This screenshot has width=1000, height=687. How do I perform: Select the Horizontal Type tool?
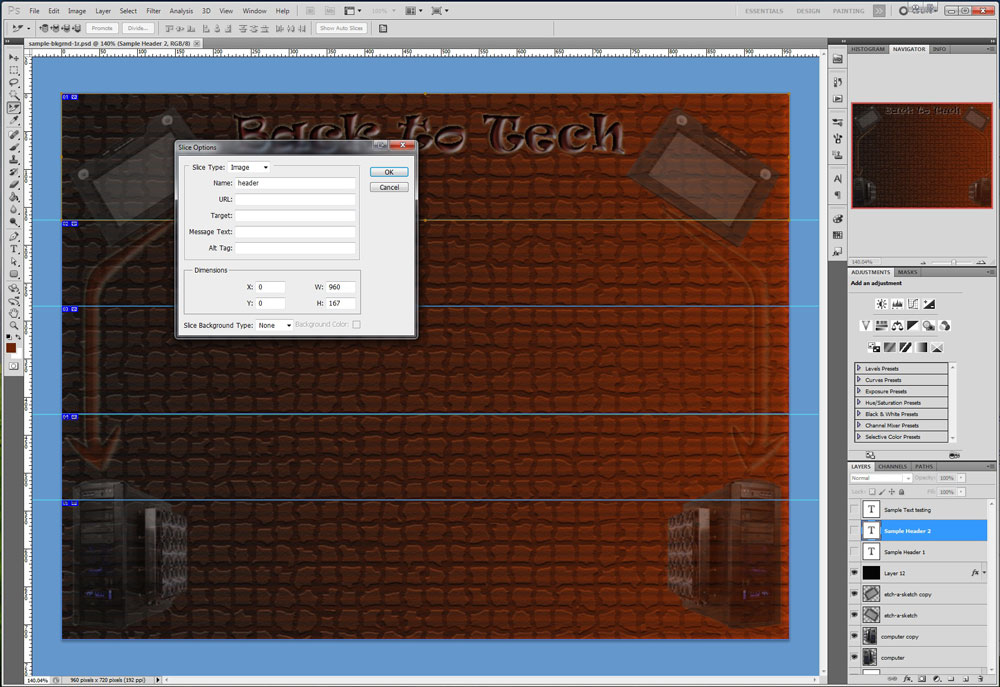14,249
